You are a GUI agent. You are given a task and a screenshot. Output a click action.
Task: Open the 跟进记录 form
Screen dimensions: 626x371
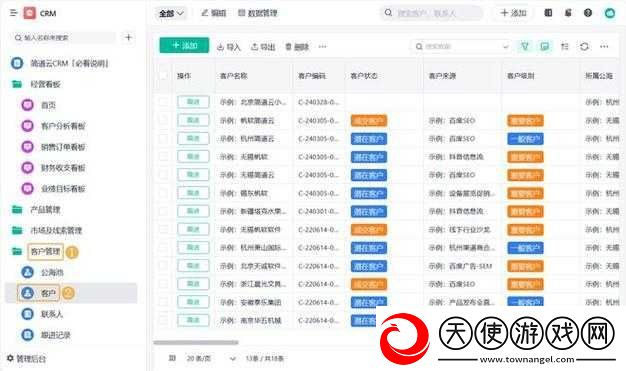pos(46,335)
